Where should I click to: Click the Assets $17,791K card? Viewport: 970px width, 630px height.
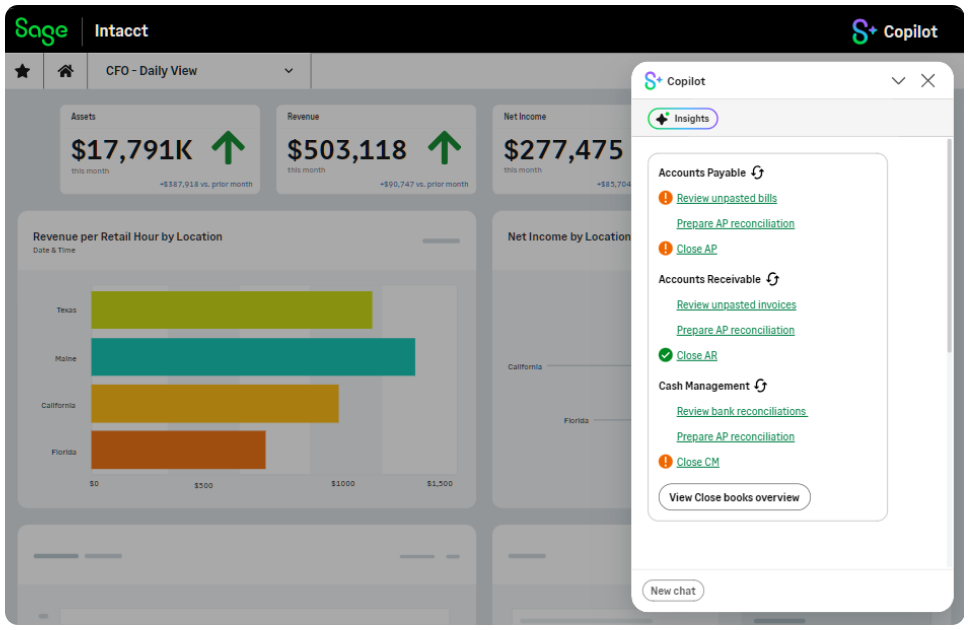click(160, 149)
